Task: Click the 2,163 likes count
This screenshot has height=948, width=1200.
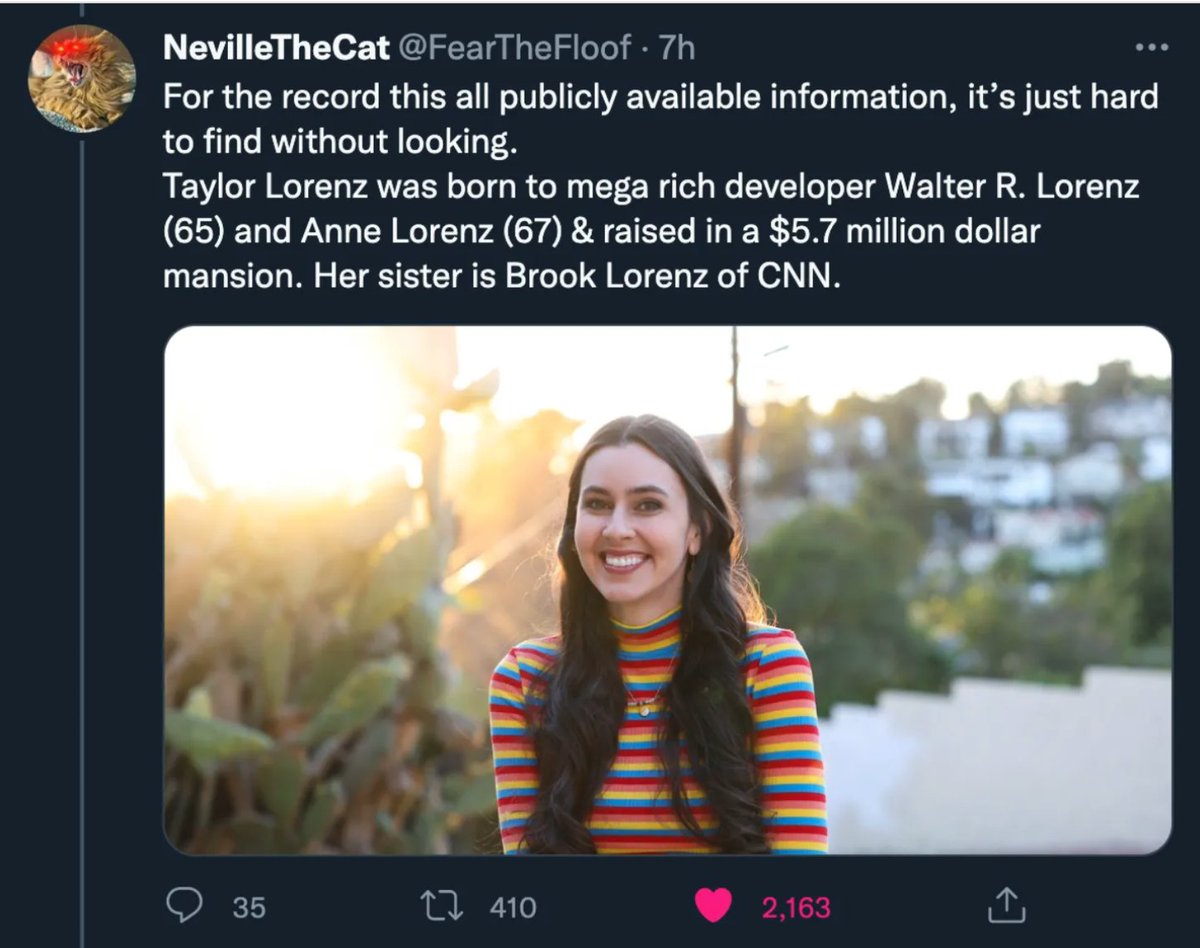Action: coord(796,907)
